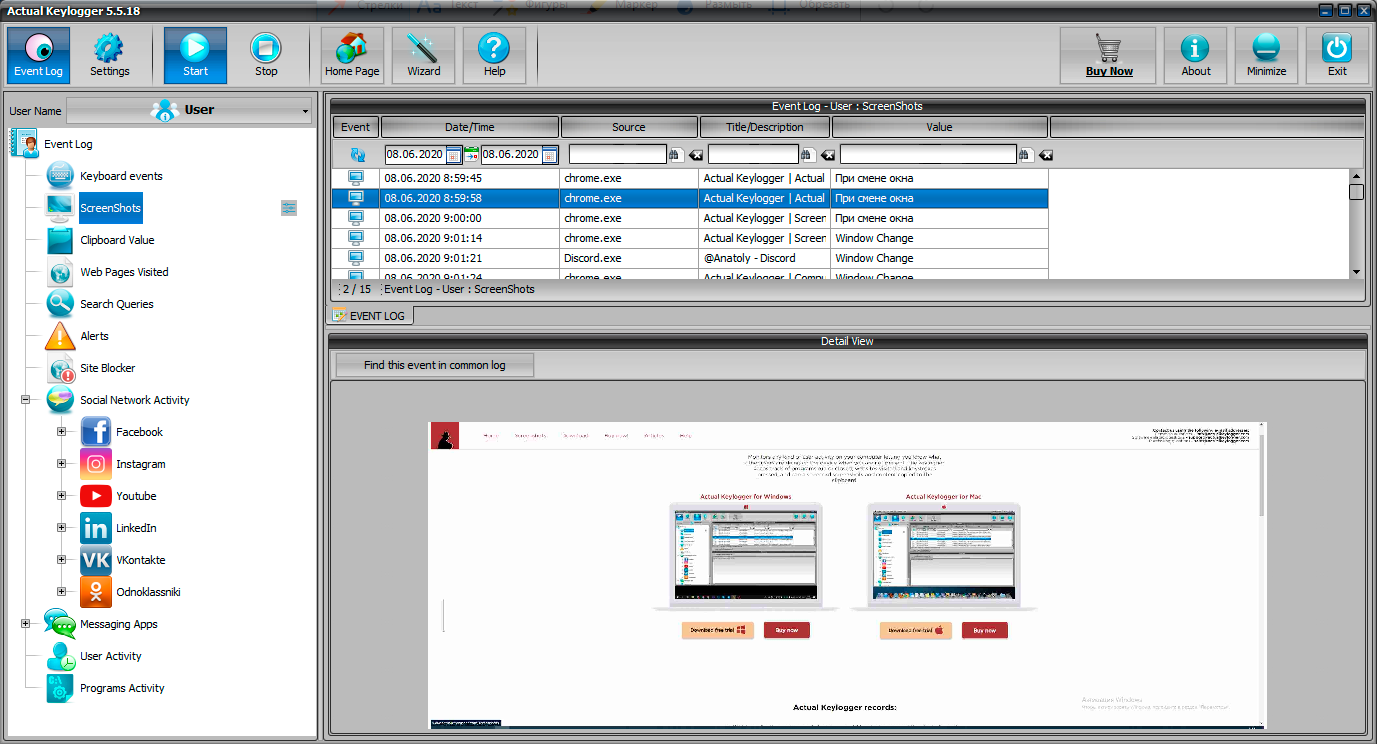Open the About dialog
The image size is (1377, 744).
(1195, 55)
